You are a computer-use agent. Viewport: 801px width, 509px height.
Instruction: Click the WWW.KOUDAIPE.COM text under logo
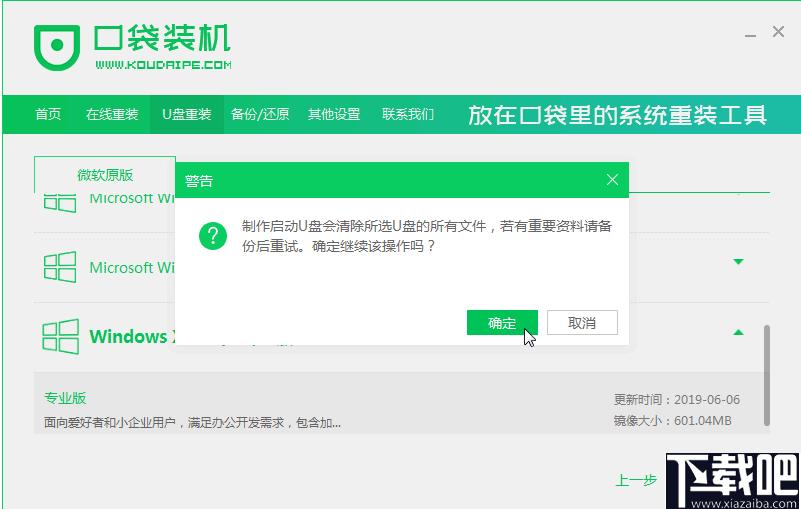click(x=163, y=65)
